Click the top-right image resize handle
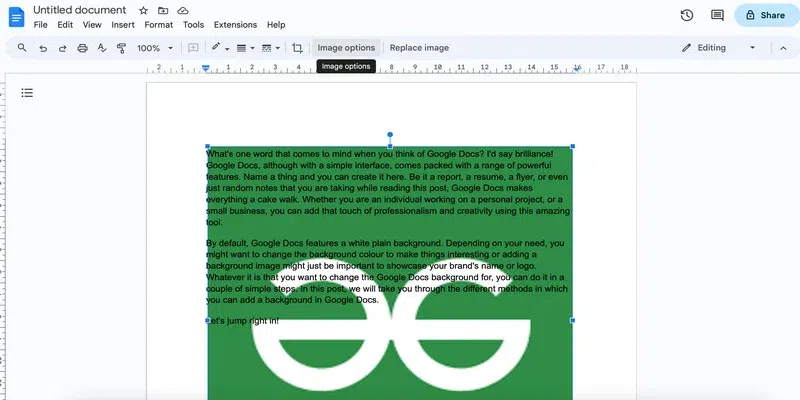 click(x=572, y=146)
